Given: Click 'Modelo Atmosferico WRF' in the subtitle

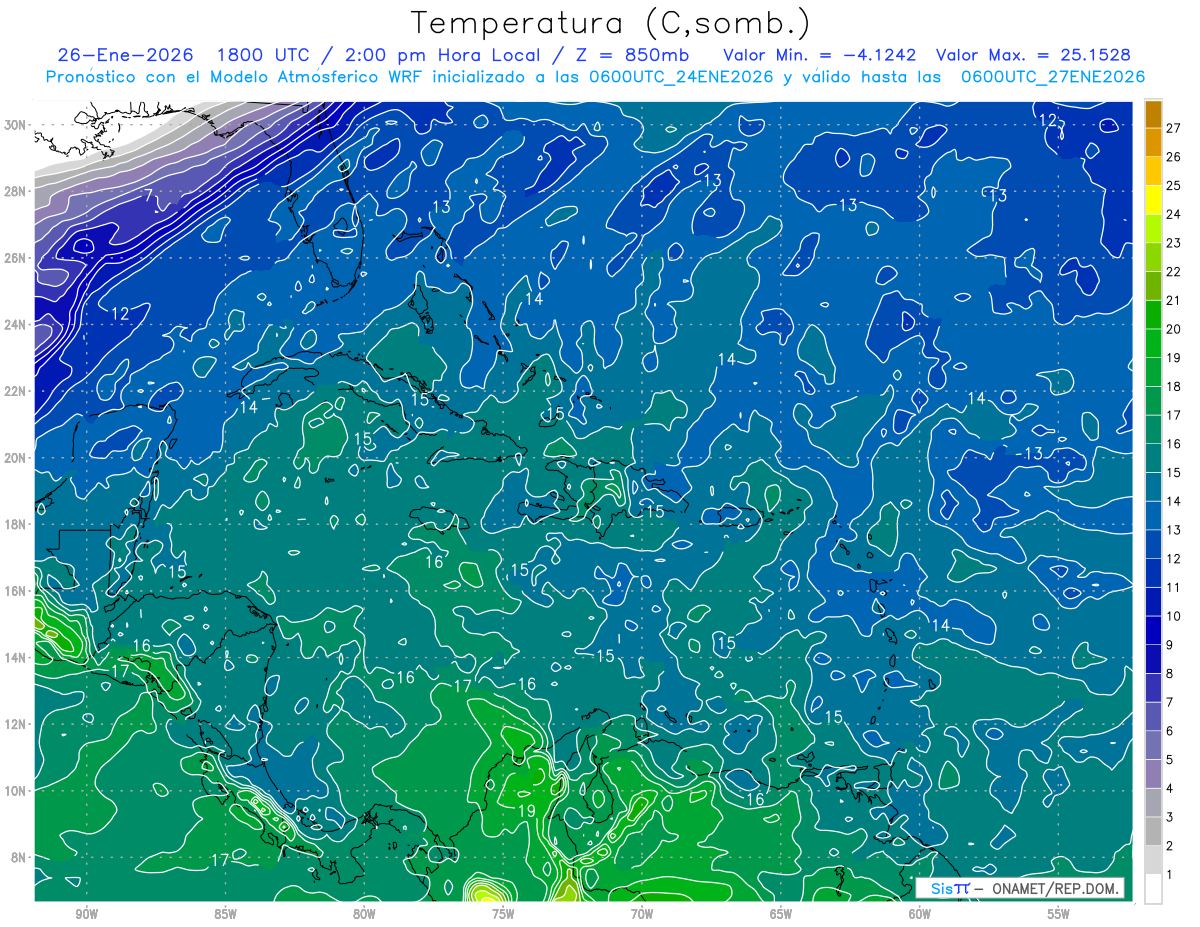Looking at the screenshot, I should coord(318,77).
